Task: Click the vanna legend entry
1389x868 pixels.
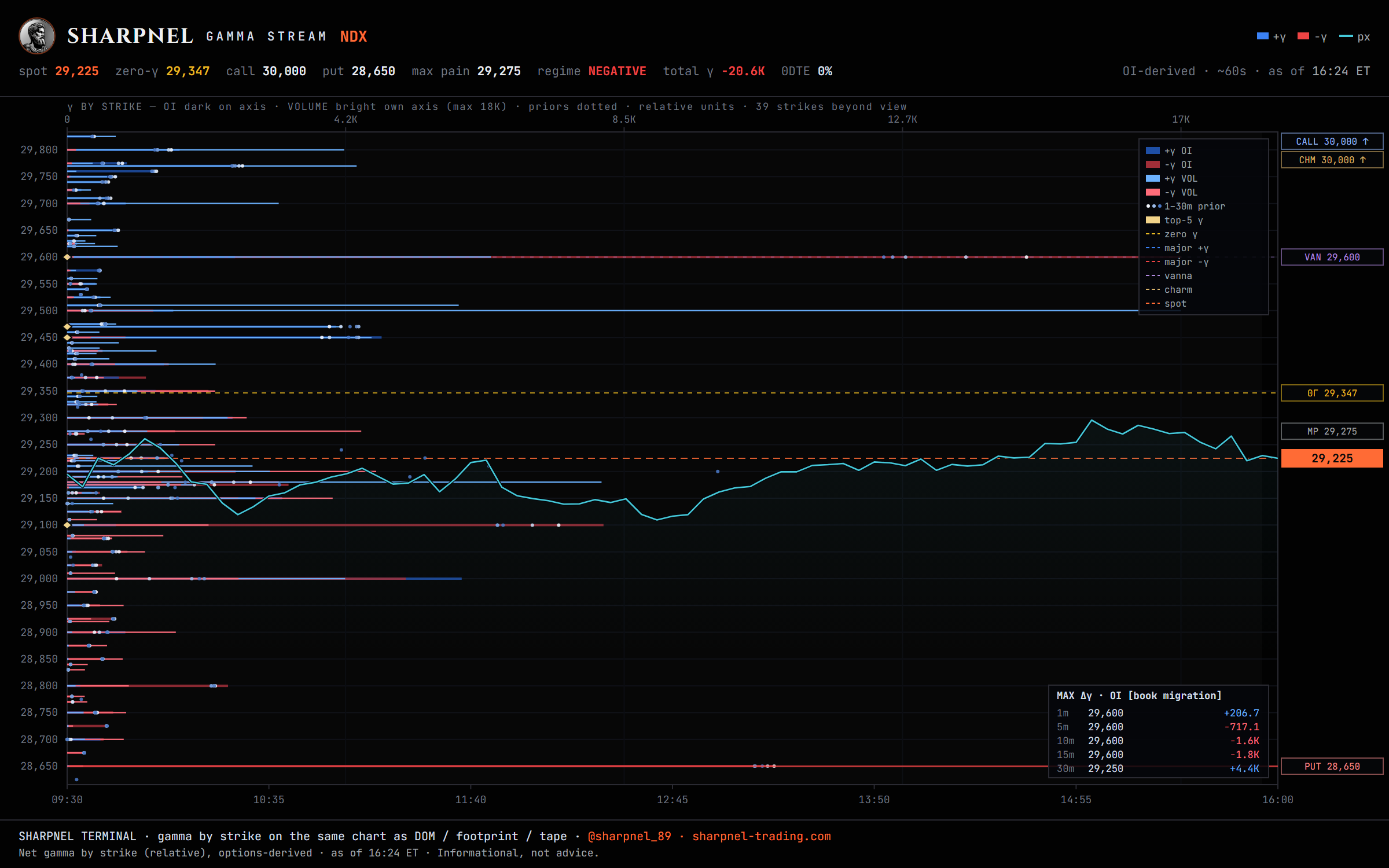Action: (1168, 275)
